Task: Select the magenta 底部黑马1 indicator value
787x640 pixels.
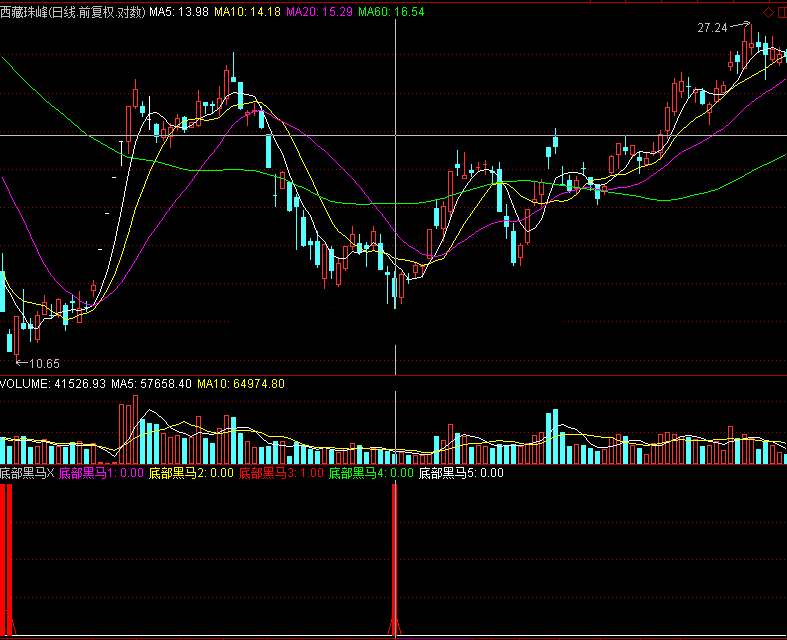Action: point(101,473)
